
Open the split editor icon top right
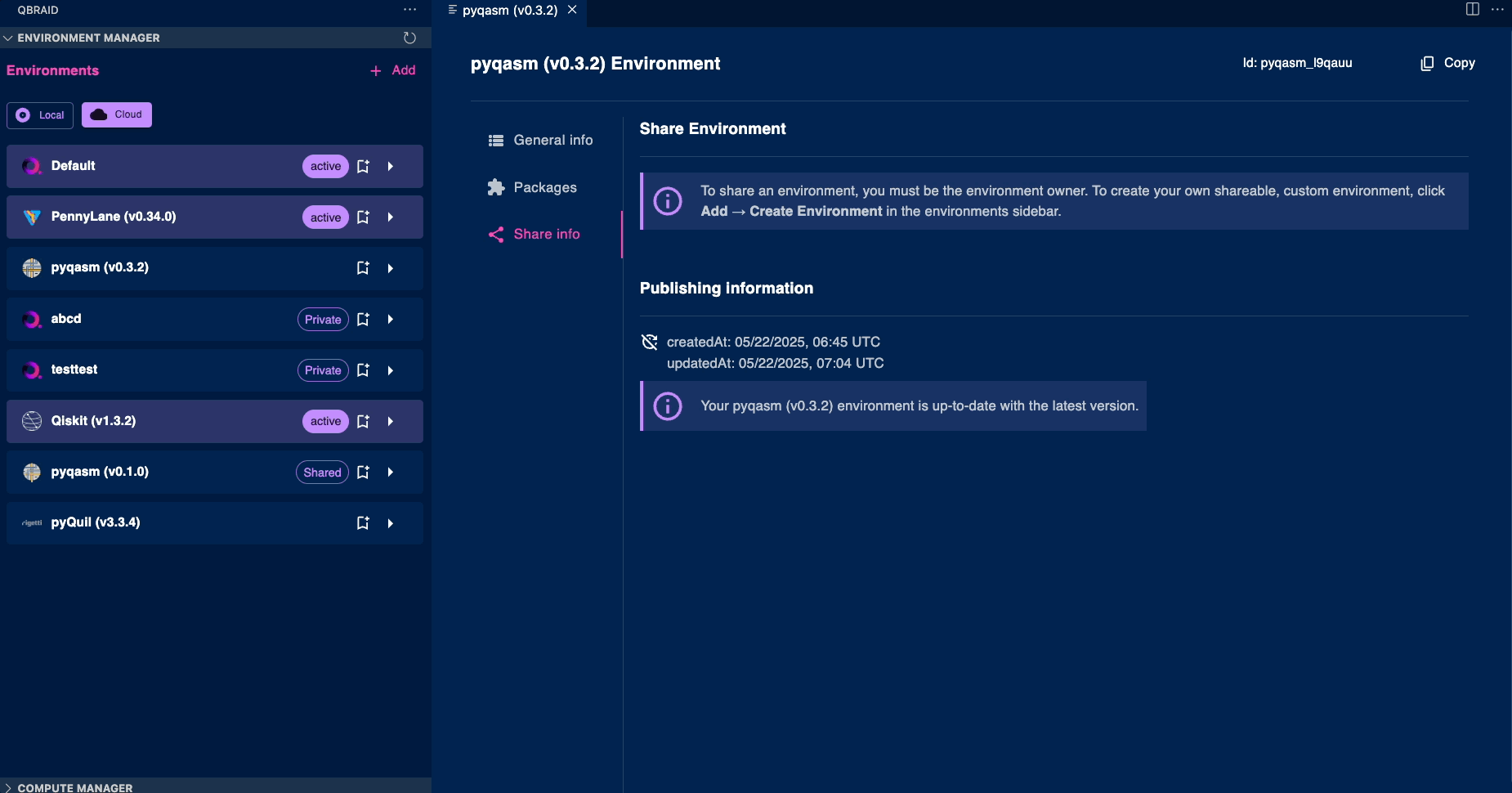[1471, 9]
